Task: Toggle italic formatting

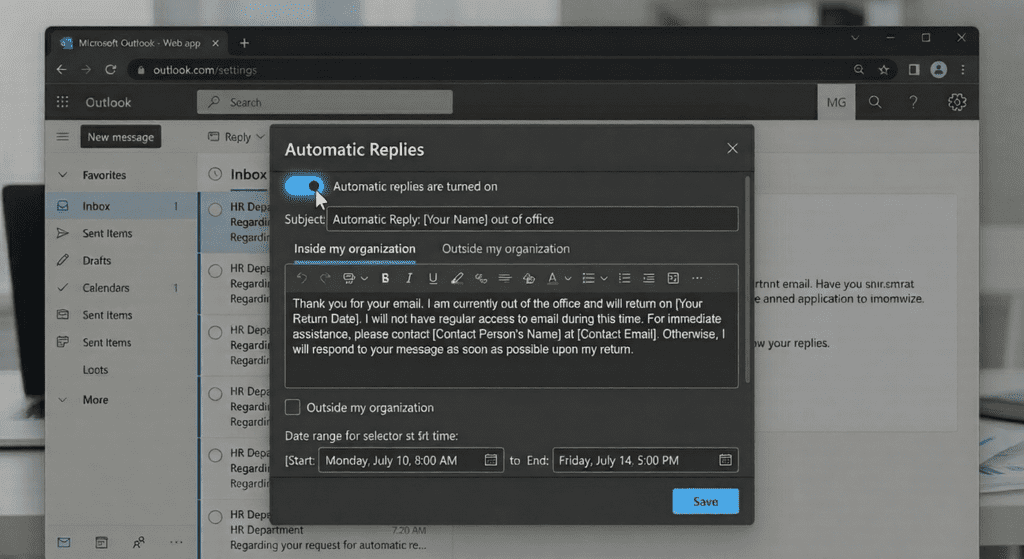Action: 409,278
